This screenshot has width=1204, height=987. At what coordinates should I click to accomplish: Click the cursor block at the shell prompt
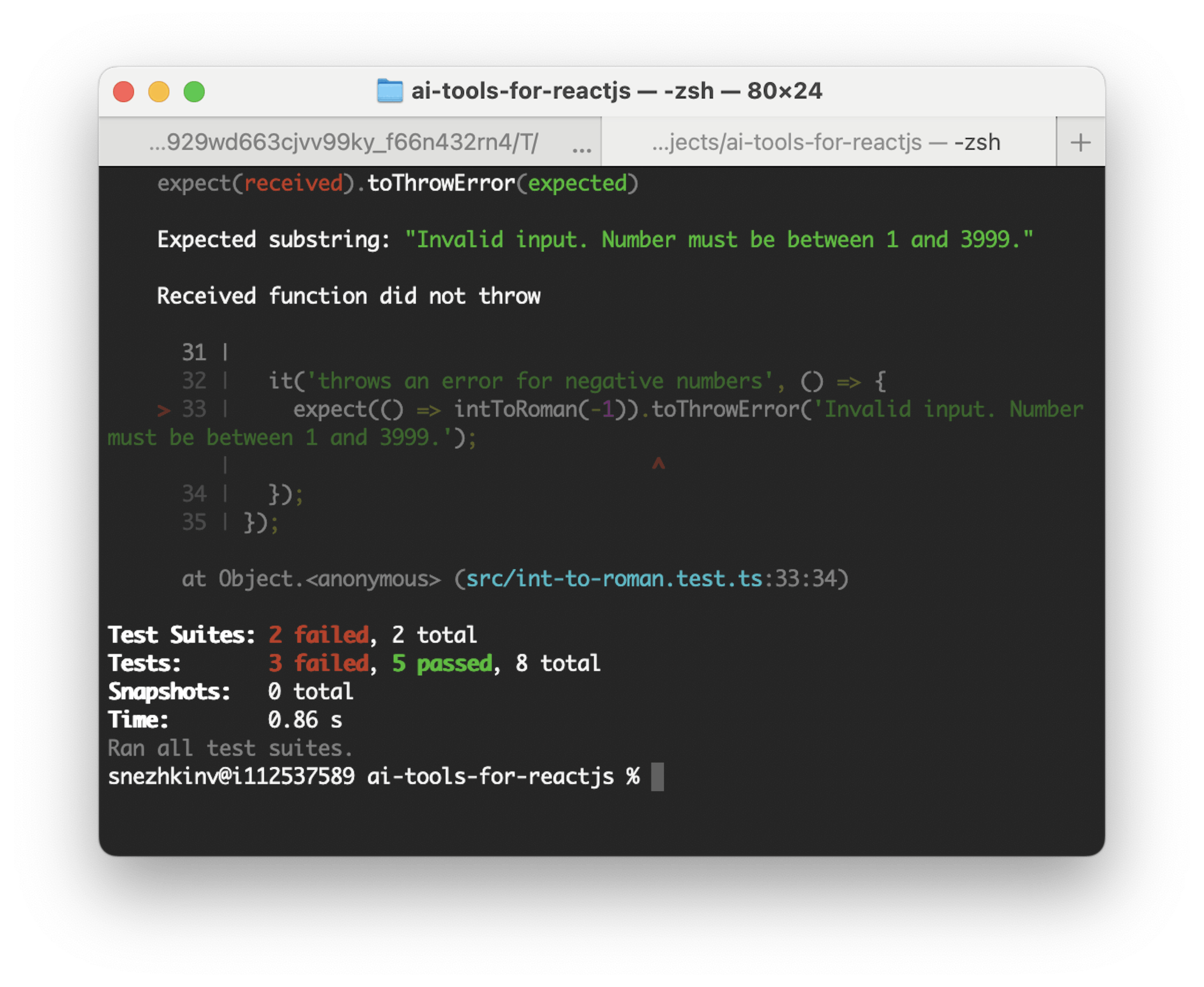click(x=657, y=776)
